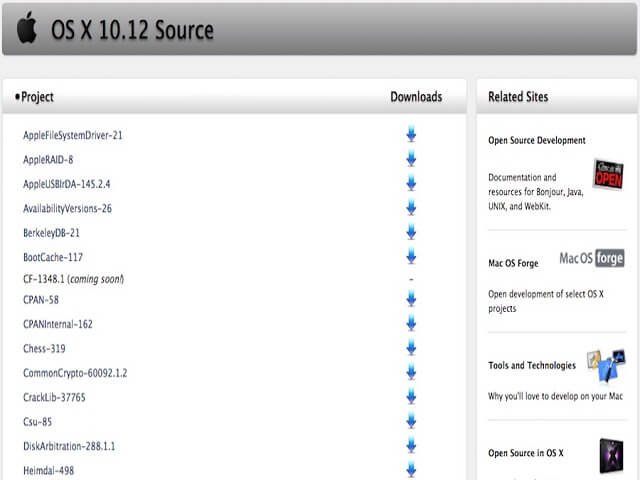This screenshot has width=640, height=480.
Task: Click the DiskArbitration-288.1.1 download arrow
Action: pos(411,446)
